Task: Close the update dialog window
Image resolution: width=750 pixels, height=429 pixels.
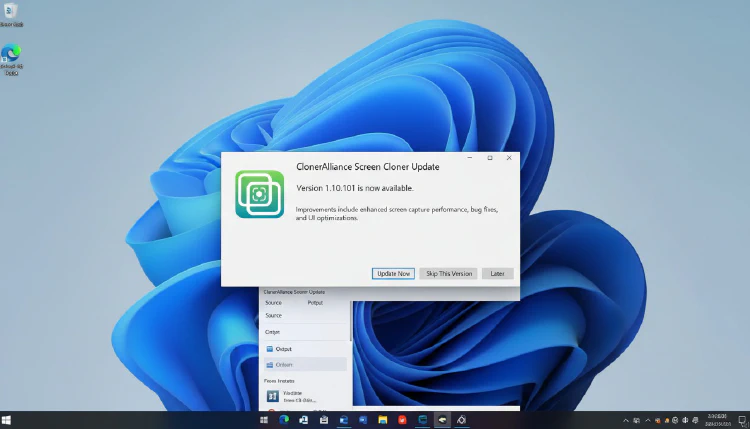Action: [508, 158]
